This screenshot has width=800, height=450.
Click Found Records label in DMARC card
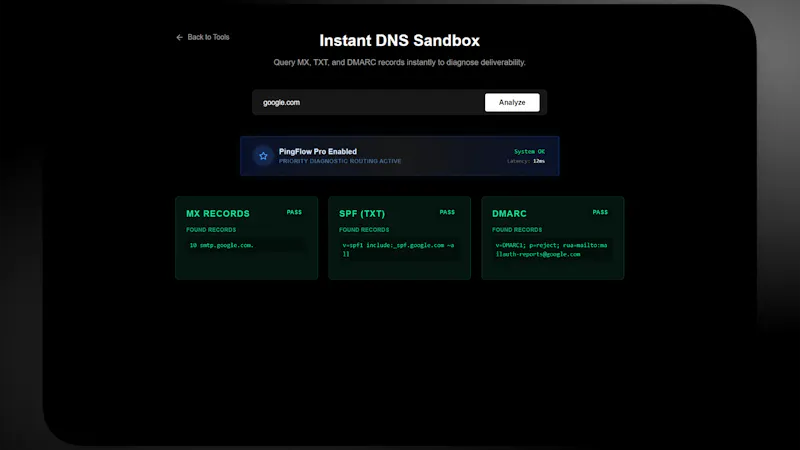coord(517,230)
